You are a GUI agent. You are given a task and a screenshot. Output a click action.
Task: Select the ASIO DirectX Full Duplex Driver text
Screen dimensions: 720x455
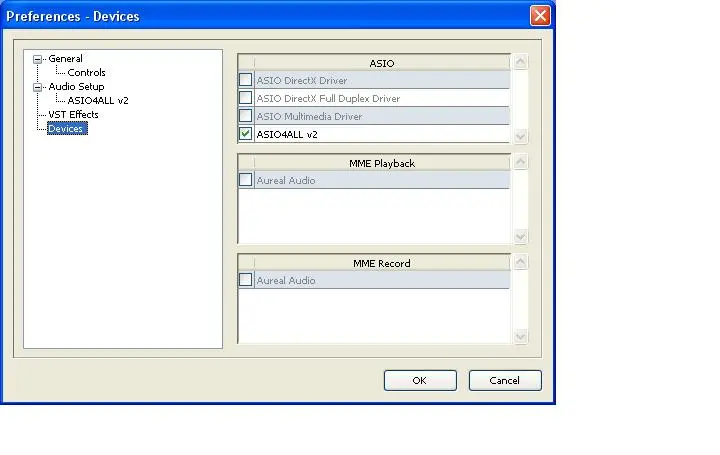tap(328, 98)
